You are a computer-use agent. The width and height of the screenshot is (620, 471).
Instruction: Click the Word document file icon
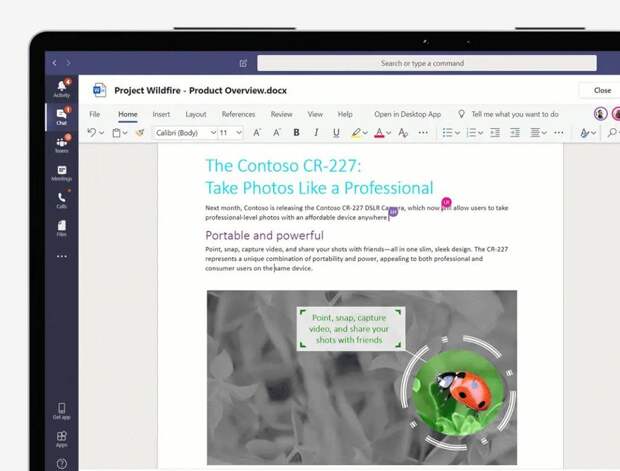point(99,91)
